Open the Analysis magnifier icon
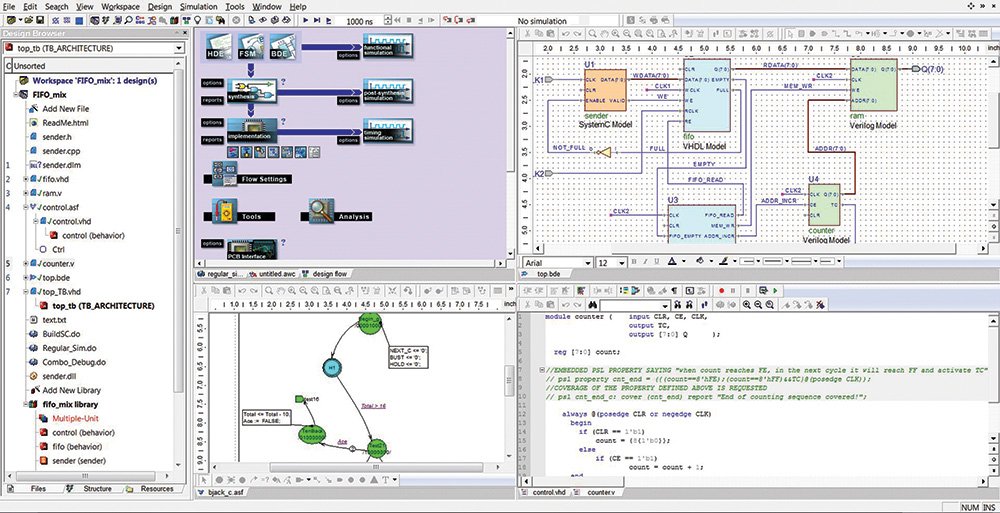1000x513 pixels. coord(321,211)
